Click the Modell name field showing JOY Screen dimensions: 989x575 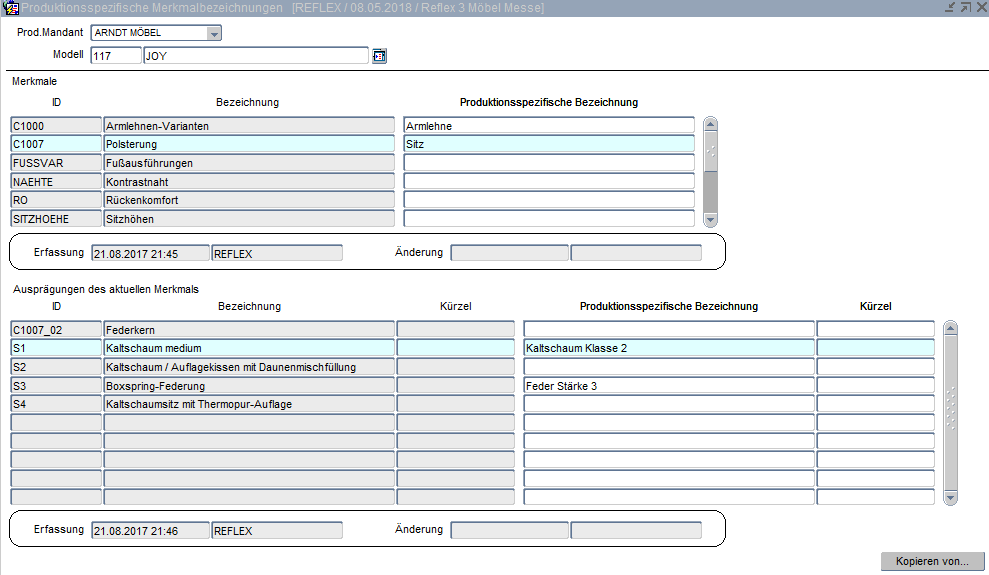pyautogui.click(x=256, y=56)
